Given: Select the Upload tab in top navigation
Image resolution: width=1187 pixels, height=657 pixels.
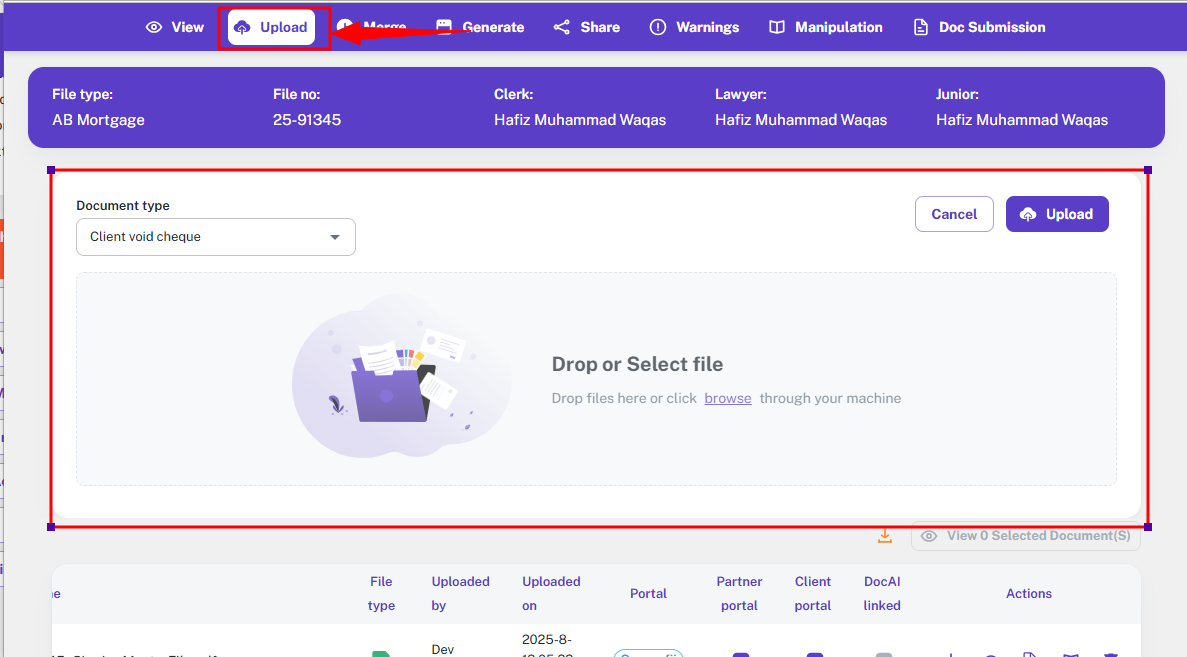Looking at the screenshot, I should pyautogui.click(x=272, y=27).
